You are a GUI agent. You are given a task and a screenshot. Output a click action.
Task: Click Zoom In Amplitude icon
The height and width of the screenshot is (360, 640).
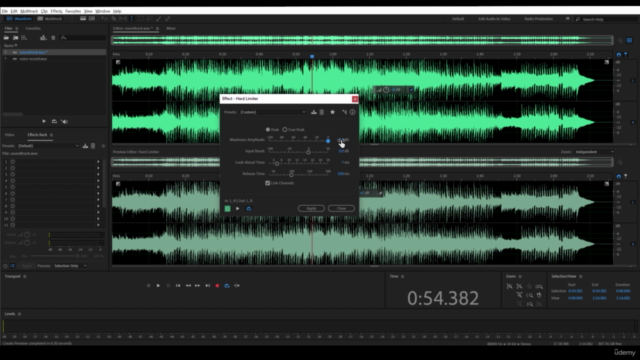(x=509, y=287)
